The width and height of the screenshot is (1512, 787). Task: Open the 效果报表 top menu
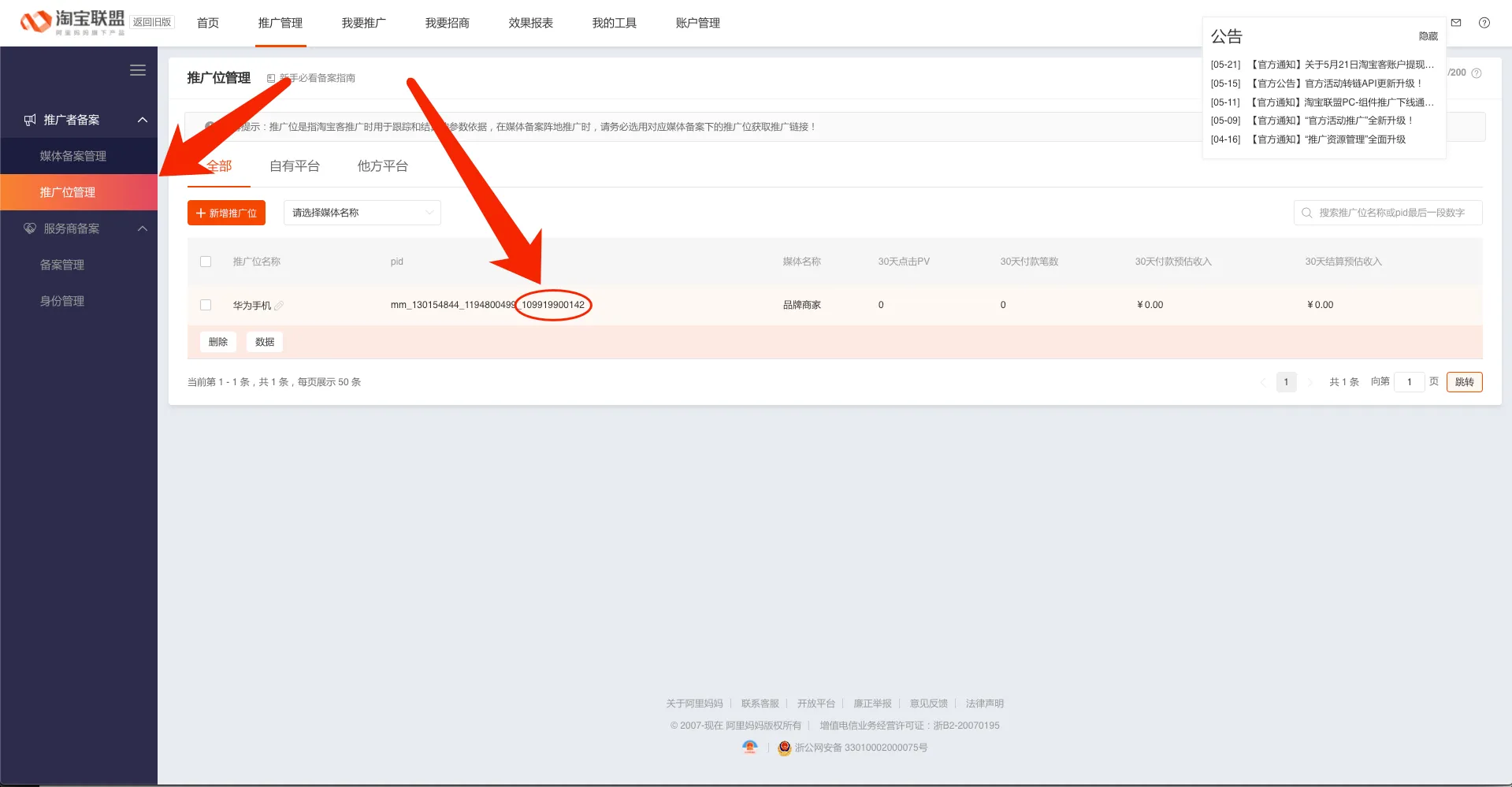(x=531, y=23)
